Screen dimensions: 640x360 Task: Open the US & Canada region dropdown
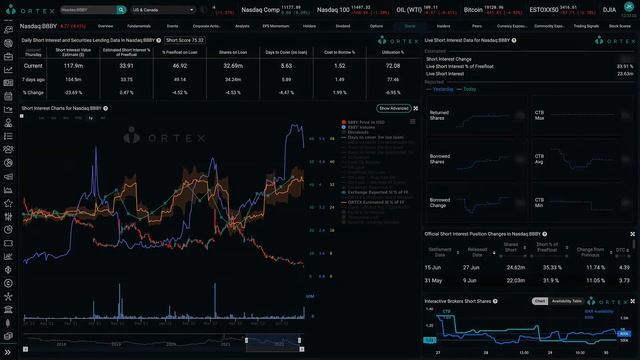tap(163, 10)
